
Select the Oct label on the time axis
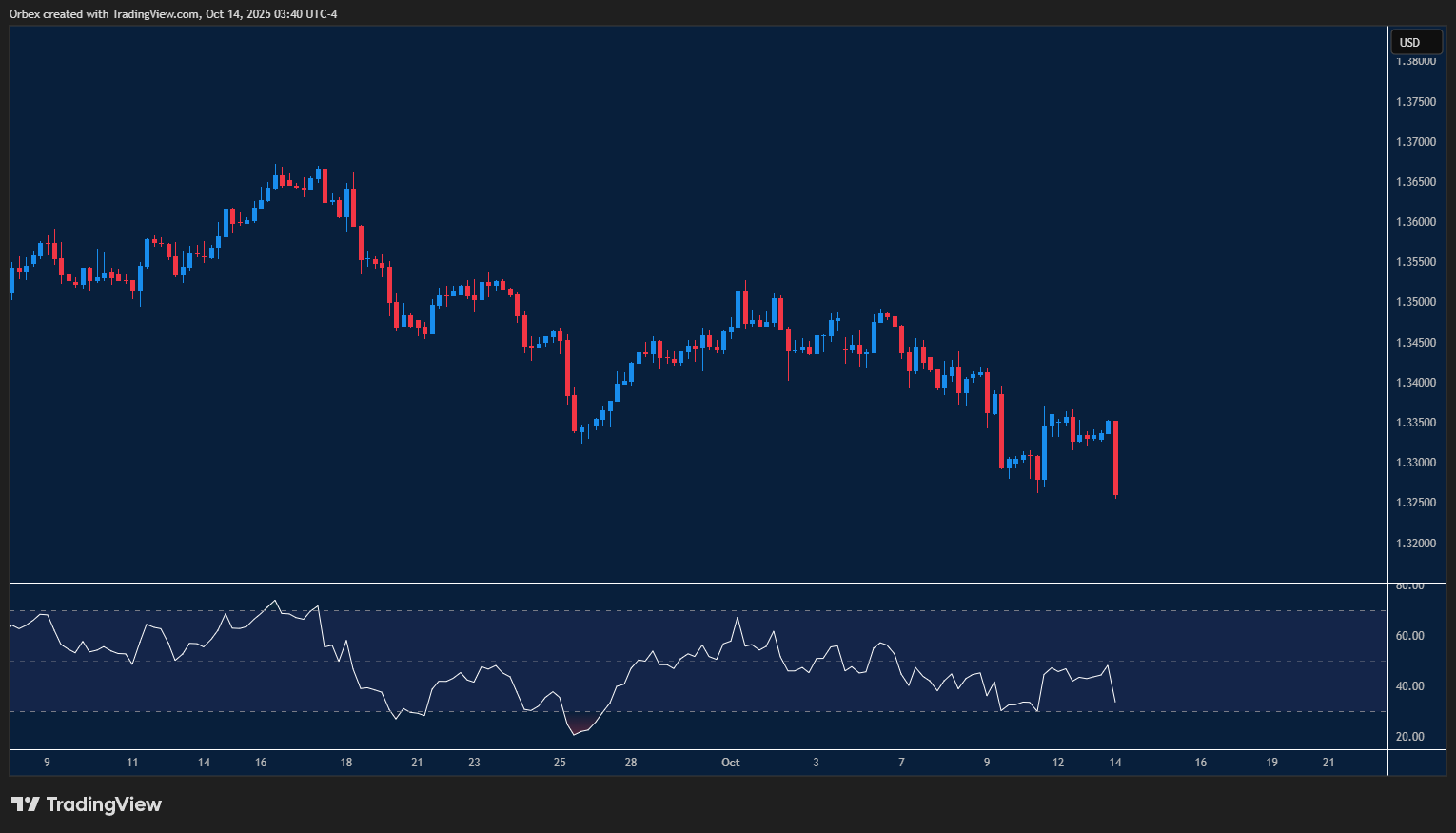coord(731,763)
